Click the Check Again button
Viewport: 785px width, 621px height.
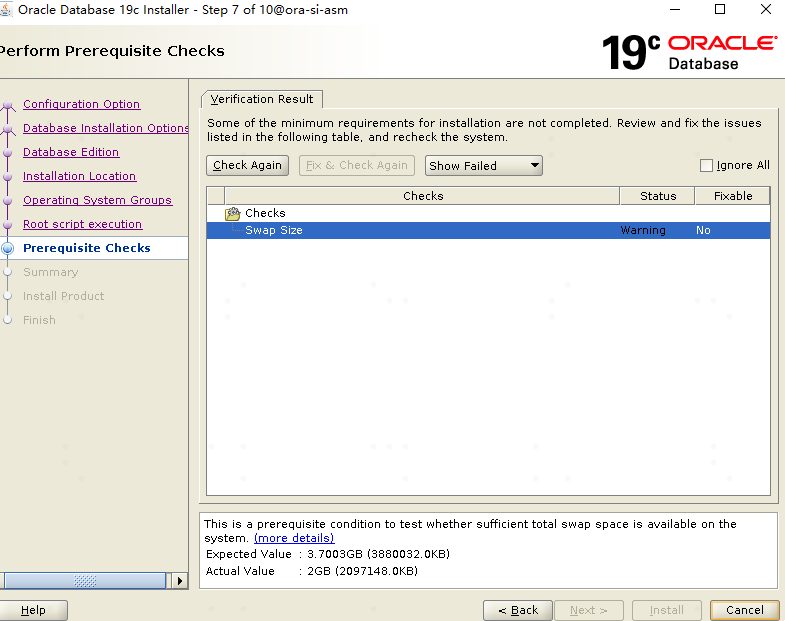point(247,165)
